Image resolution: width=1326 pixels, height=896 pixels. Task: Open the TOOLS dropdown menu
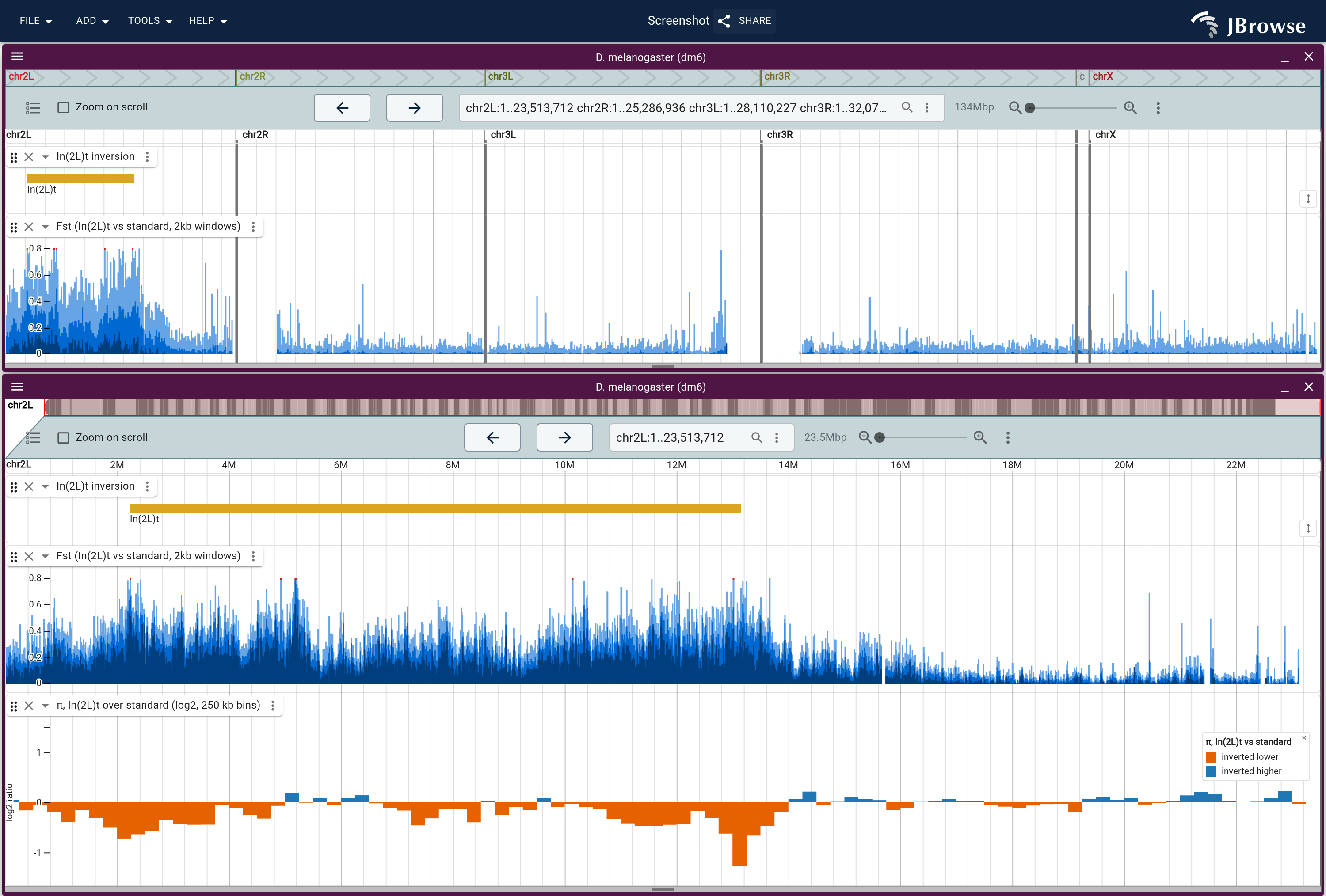(x=150, y=20)
